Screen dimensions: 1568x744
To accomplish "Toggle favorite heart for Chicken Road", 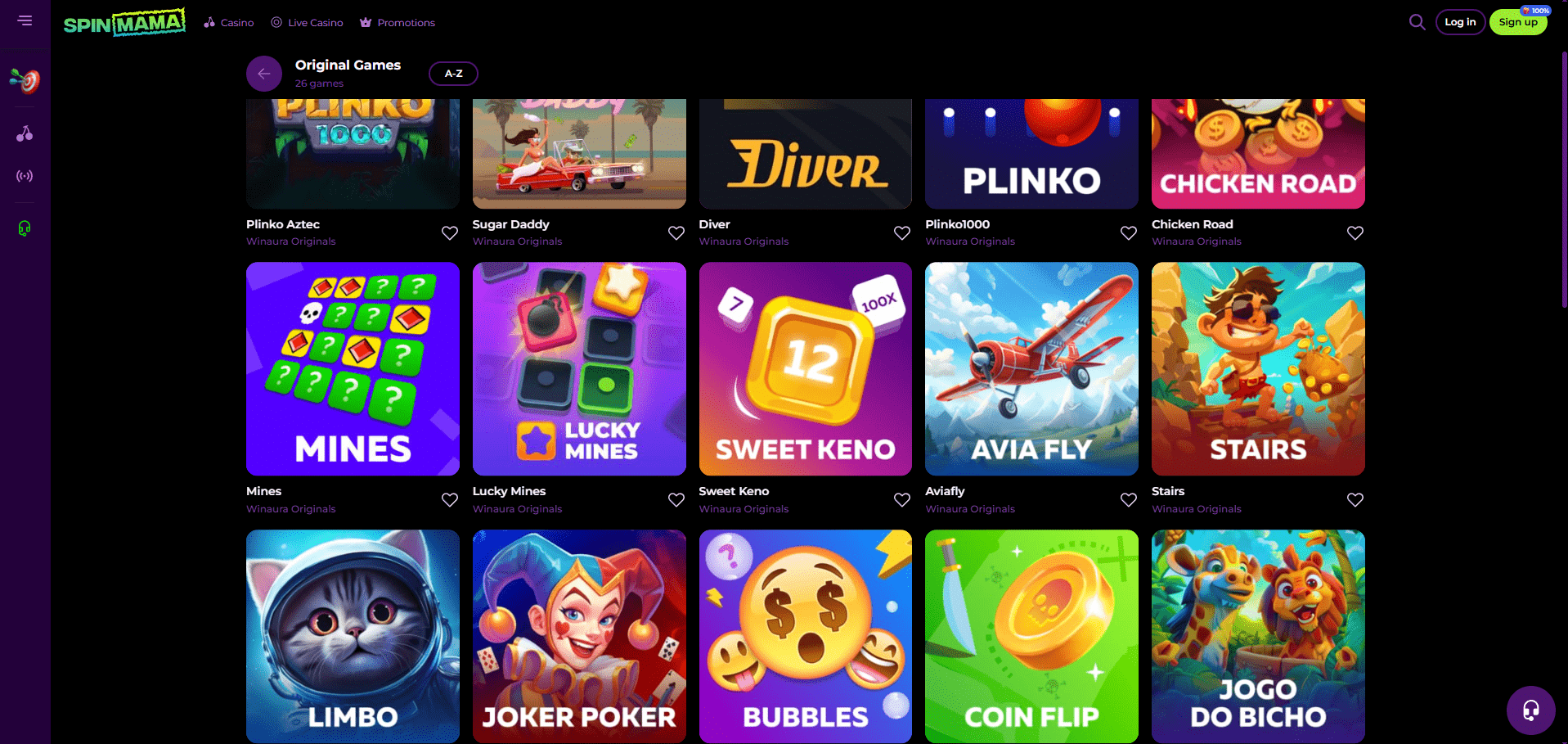I will (1355, 233).
